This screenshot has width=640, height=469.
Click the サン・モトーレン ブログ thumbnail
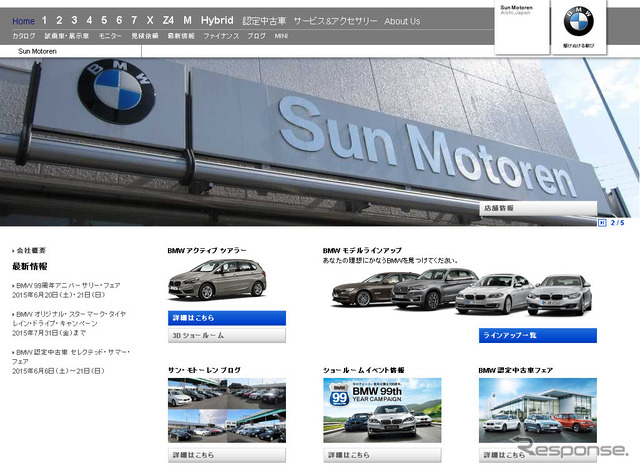(x=227, y=410)
